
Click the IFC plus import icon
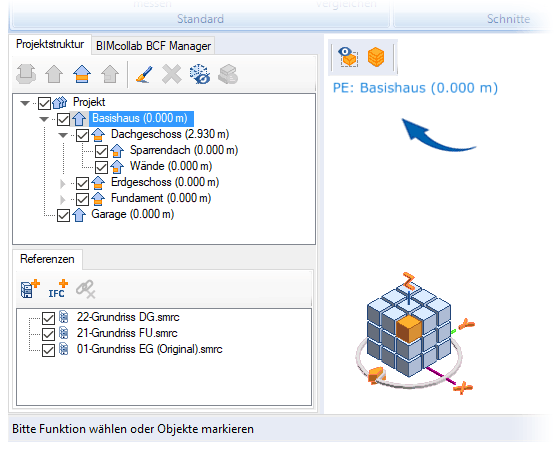tap(58, 289)
